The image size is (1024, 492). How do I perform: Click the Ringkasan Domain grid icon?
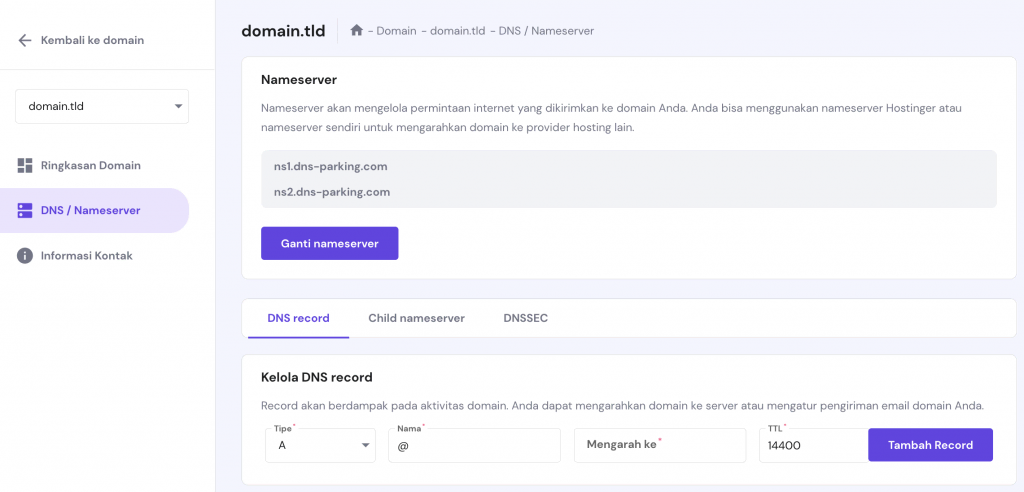[x=25, y=165]
